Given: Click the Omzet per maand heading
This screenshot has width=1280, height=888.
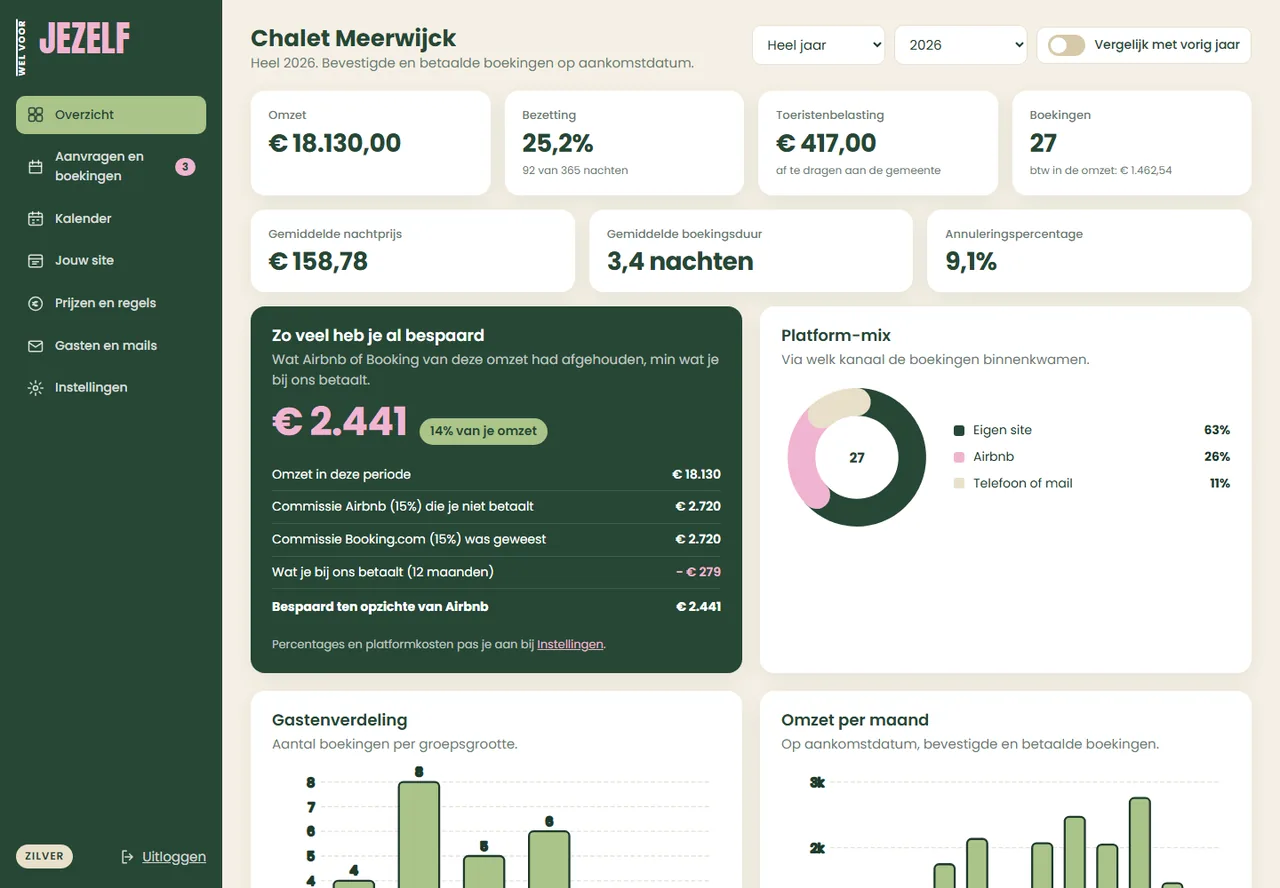Looking at the screenshot, I should 855,720.
